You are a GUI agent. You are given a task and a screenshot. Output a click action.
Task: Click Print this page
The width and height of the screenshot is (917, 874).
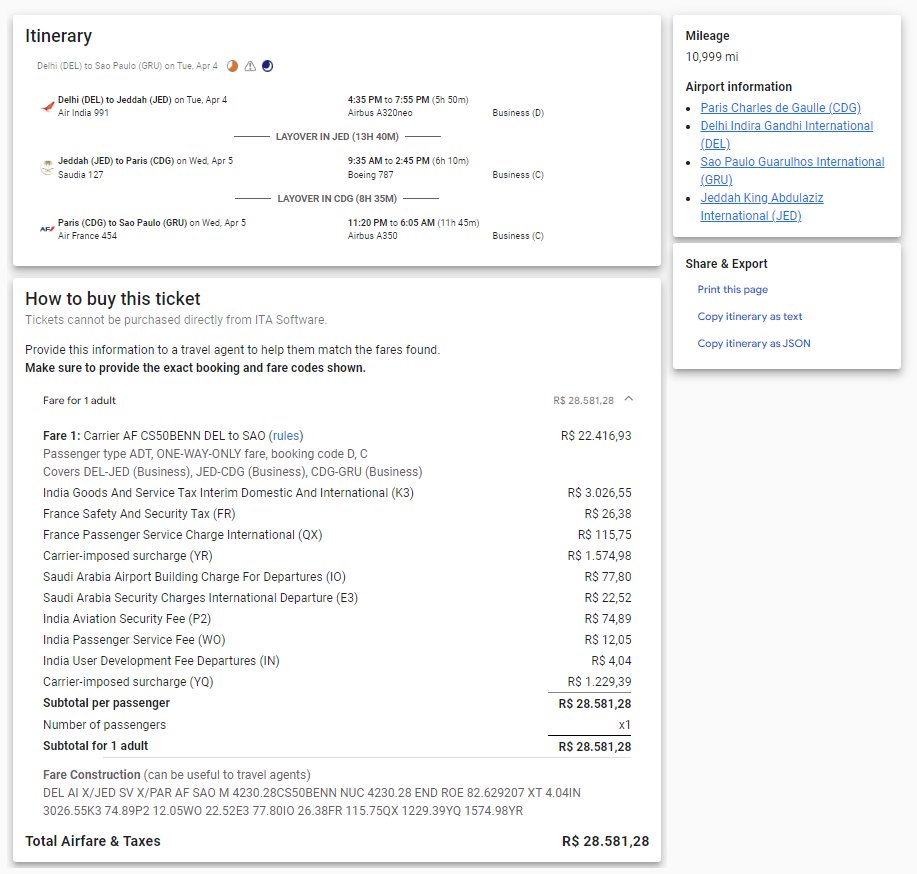pyautogui.click(x=732, y=290)
